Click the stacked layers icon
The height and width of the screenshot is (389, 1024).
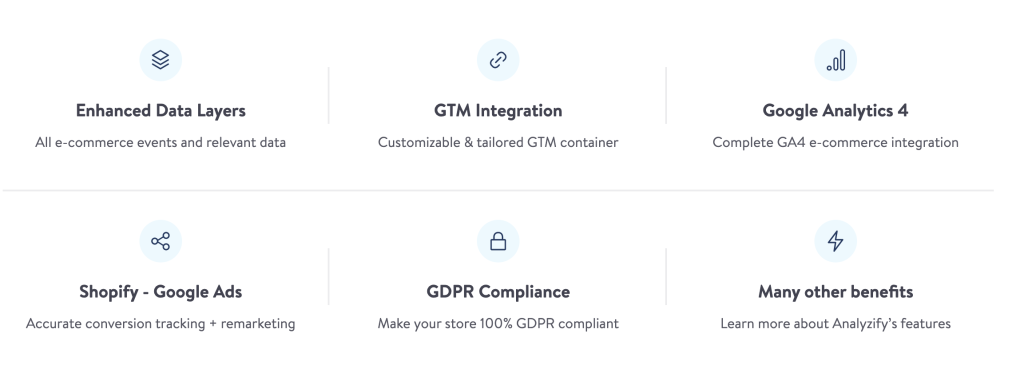coord(161,60)
